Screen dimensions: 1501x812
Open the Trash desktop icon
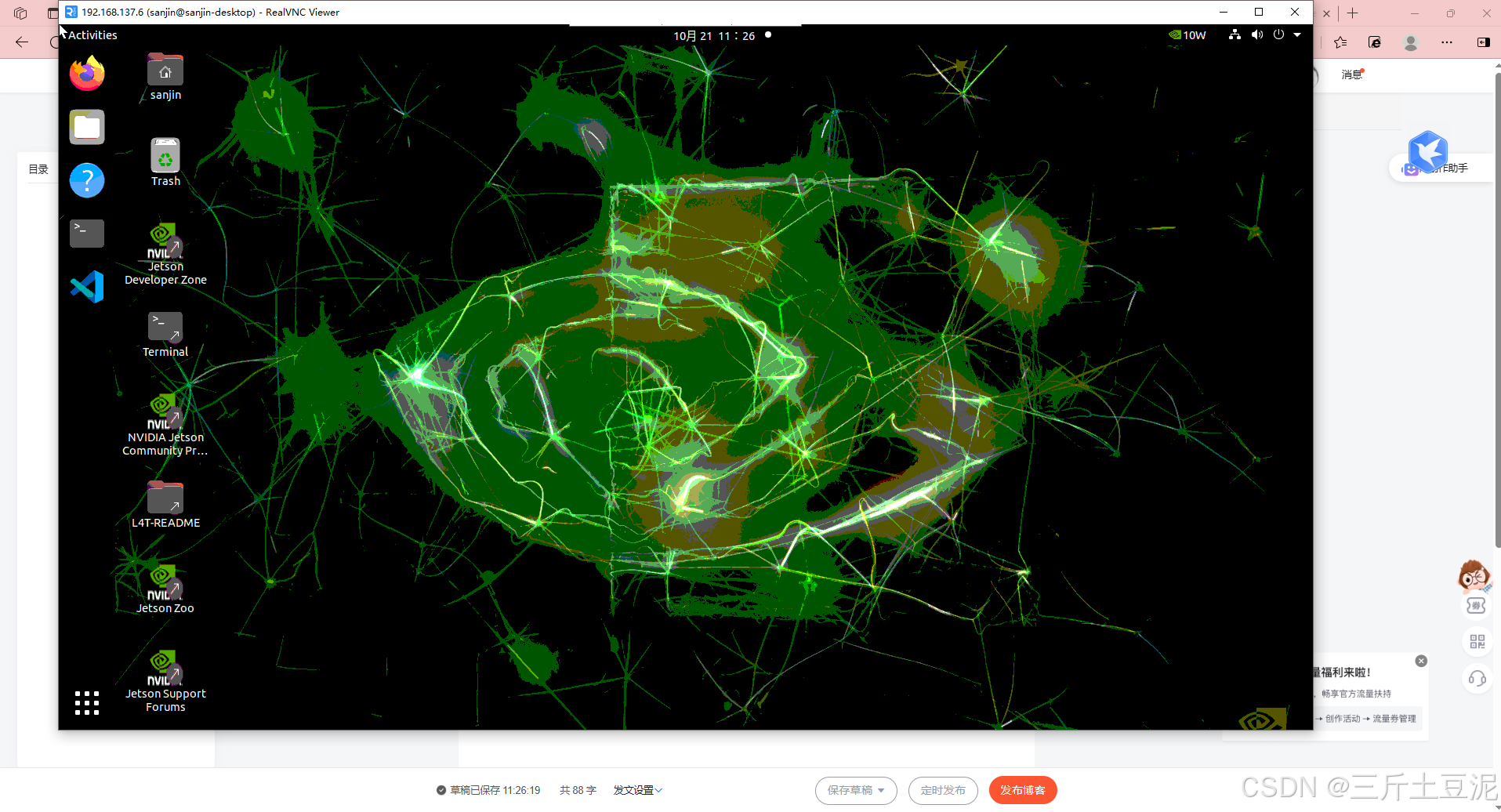pos(165,162)
